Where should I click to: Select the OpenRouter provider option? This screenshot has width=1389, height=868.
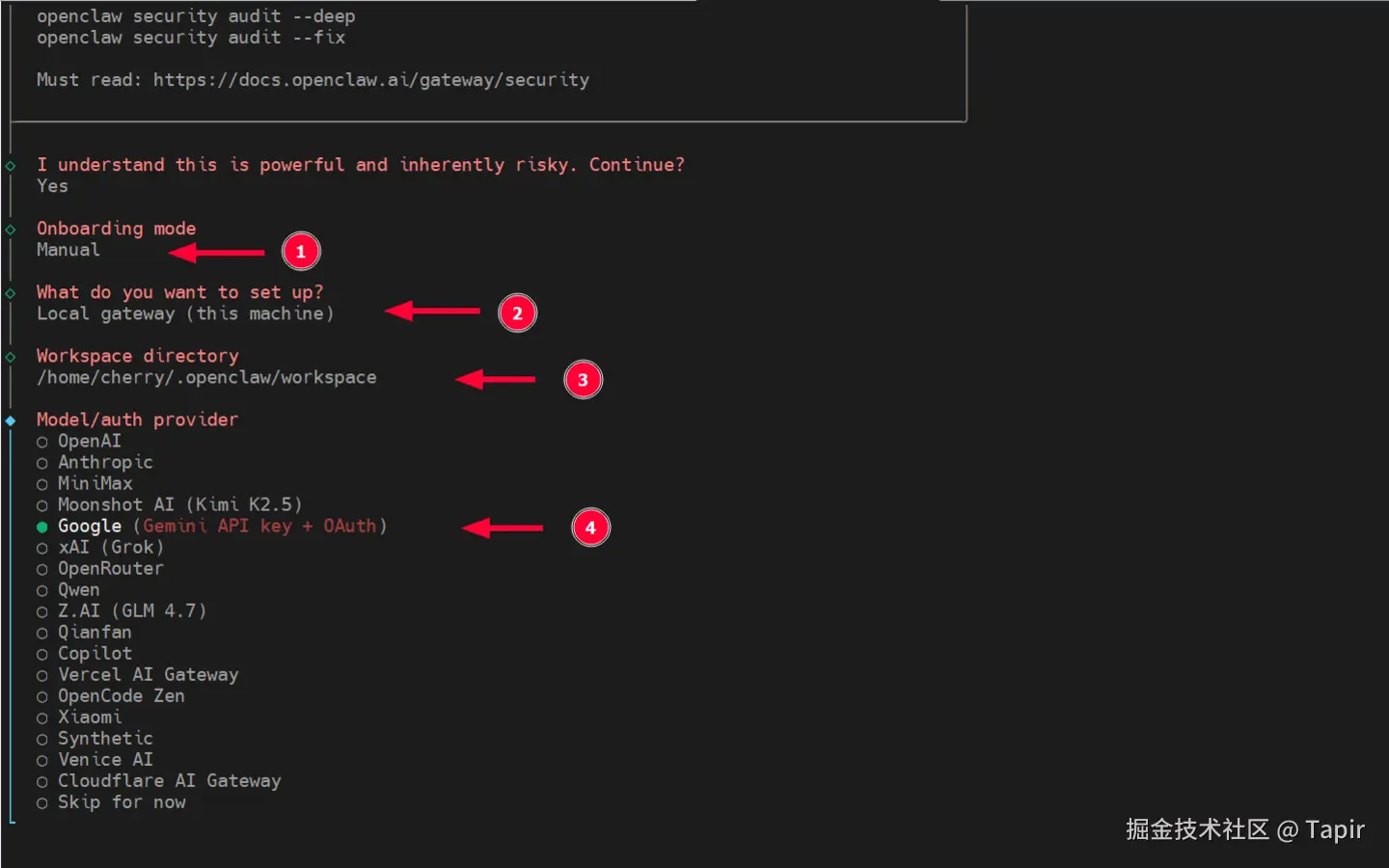coord(110,568)
